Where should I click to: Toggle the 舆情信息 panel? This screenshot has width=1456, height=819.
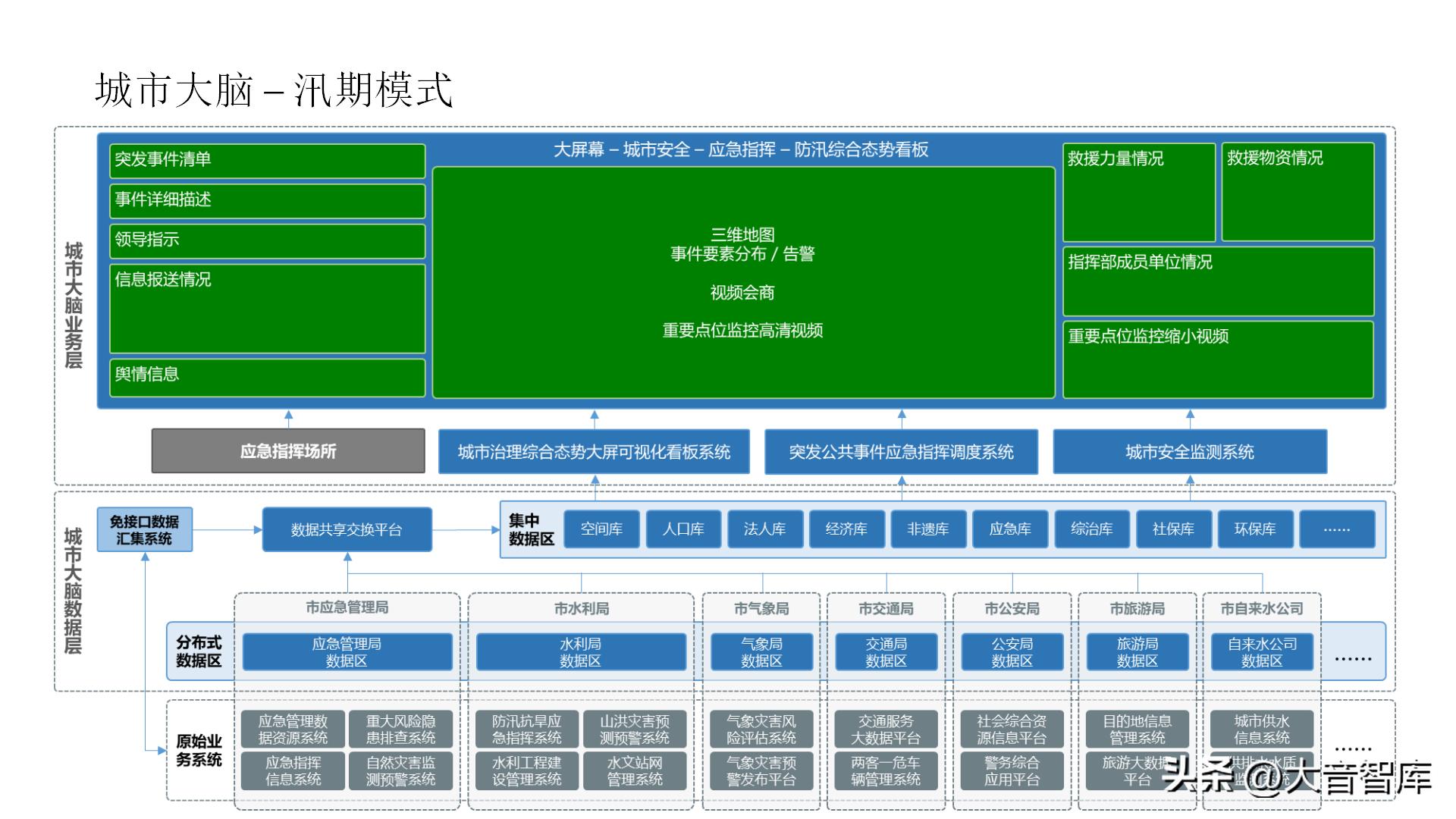point(268,378)
